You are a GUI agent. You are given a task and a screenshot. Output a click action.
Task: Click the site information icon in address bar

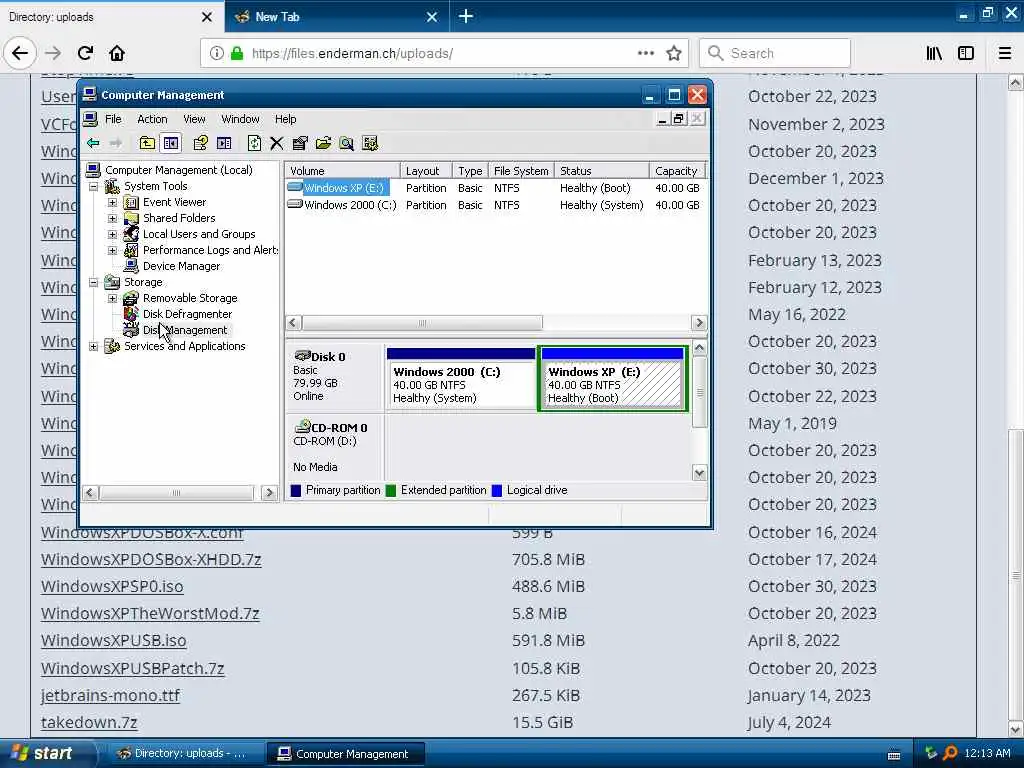pos(217,53)
